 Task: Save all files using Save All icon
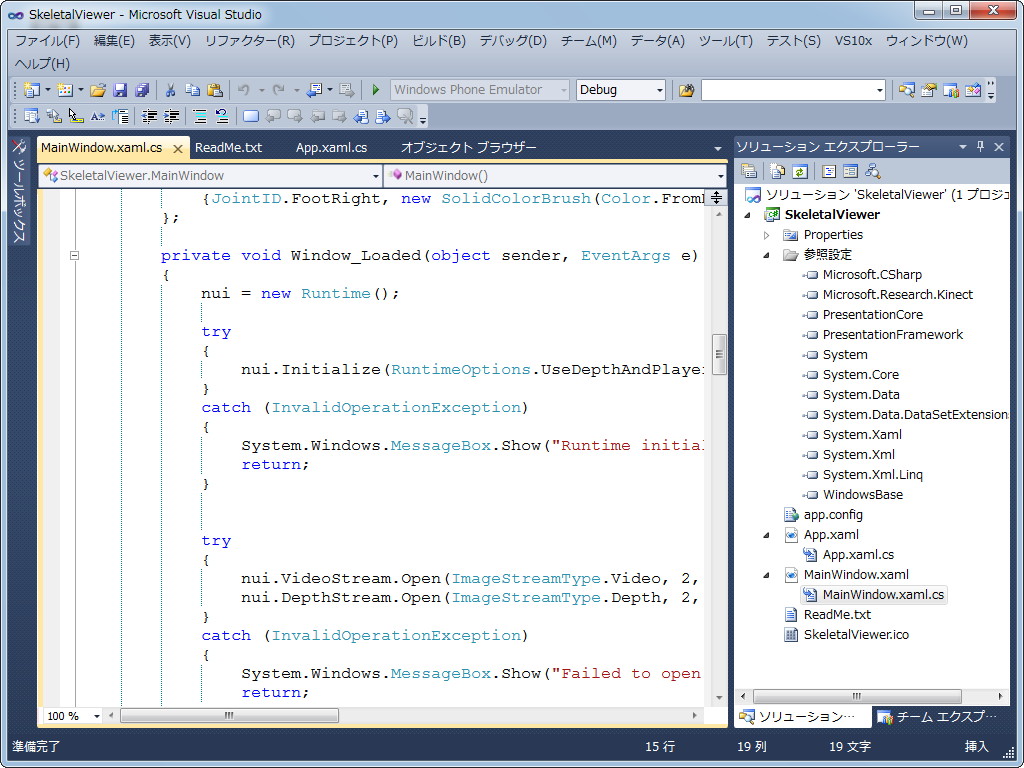[x=141, y=90]
